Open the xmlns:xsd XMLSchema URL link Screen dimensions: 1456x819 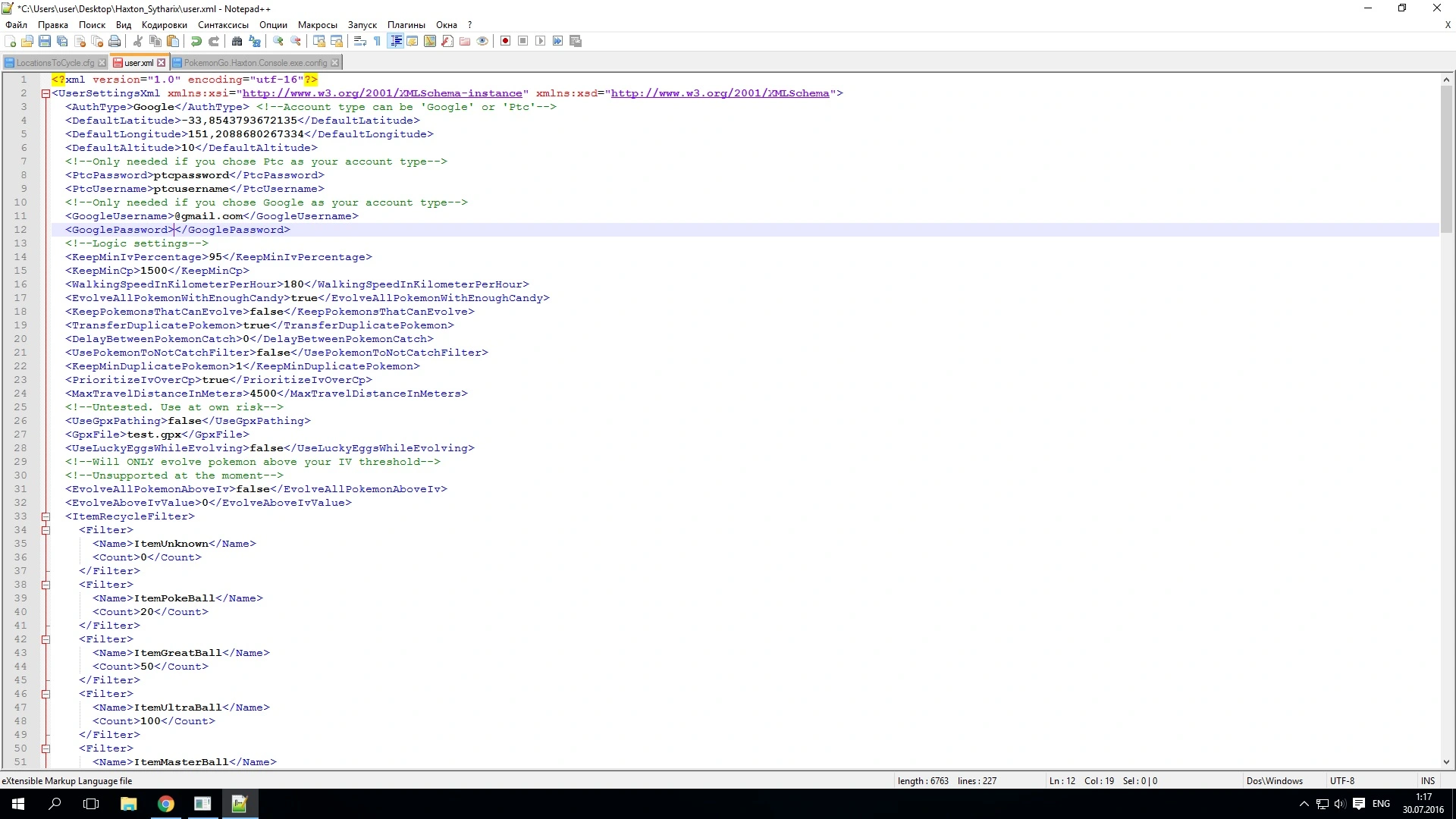pyautogui.click(x=720, y=93)
